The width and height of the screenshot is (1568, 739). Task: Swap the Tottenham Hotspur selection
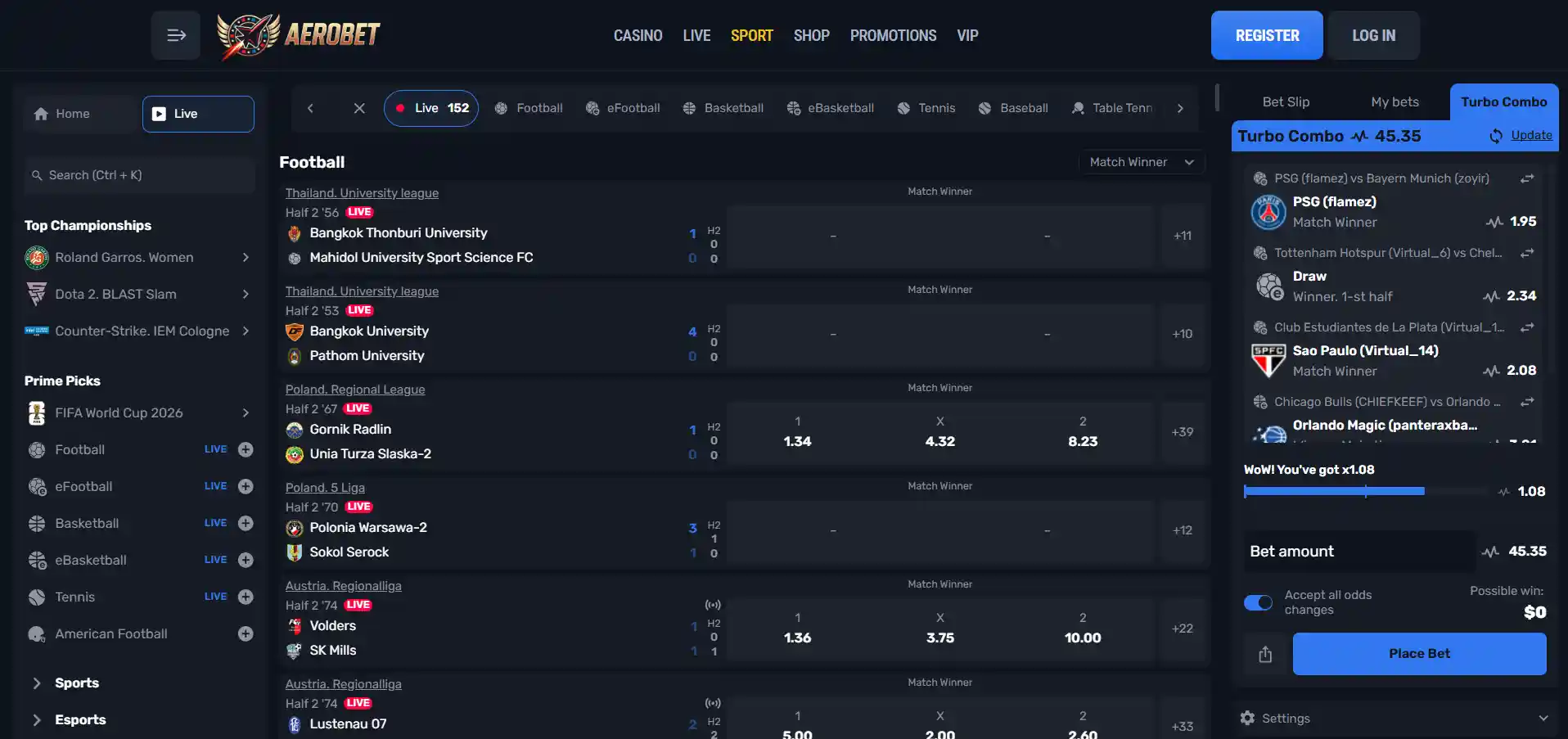[x=1527, y=253]
